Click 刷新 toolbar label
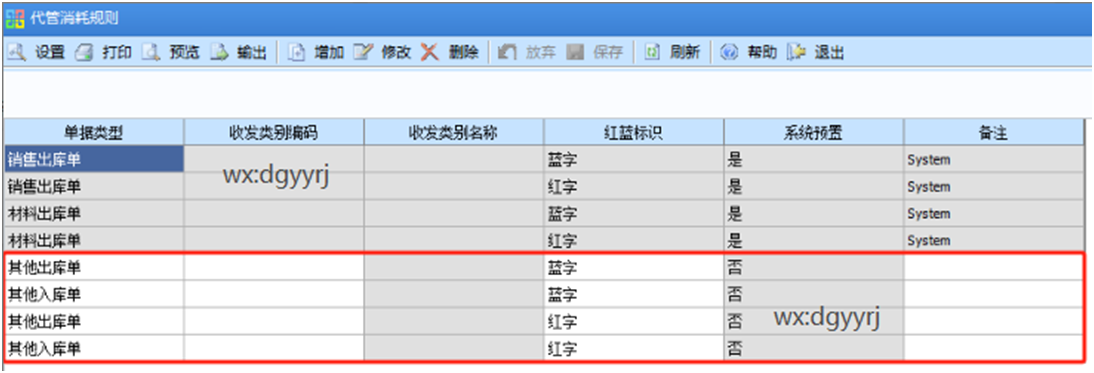The image size is (1094, 373). point(685,52)
